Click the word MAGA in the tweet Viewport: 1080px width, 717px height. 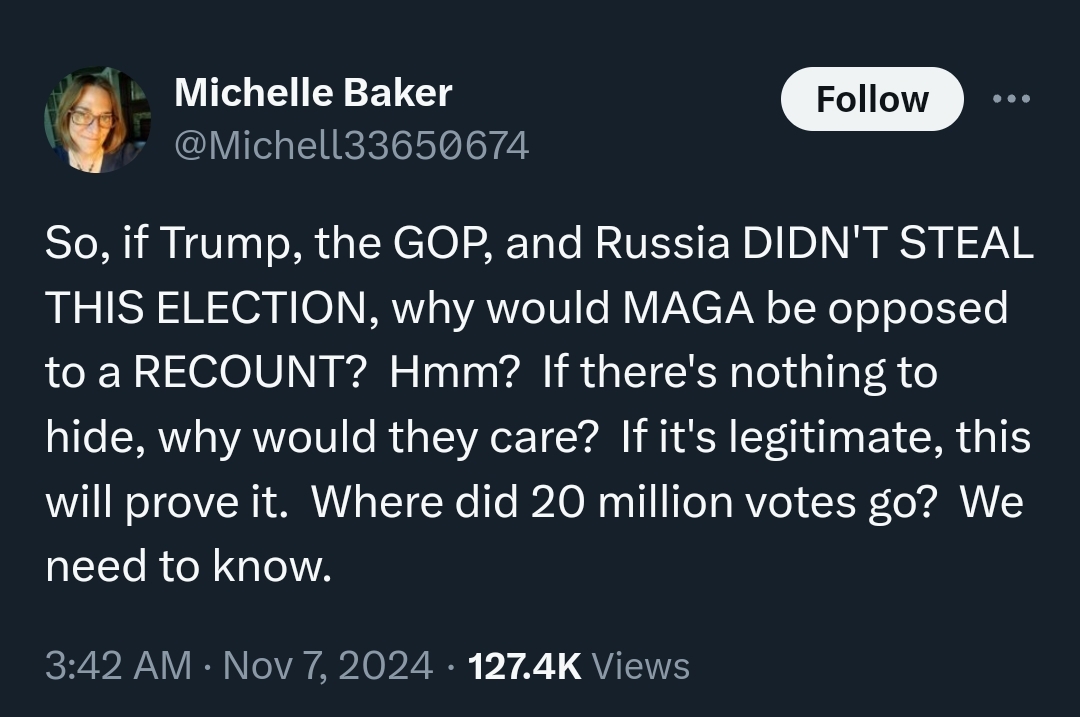click(x=689, y=309)
